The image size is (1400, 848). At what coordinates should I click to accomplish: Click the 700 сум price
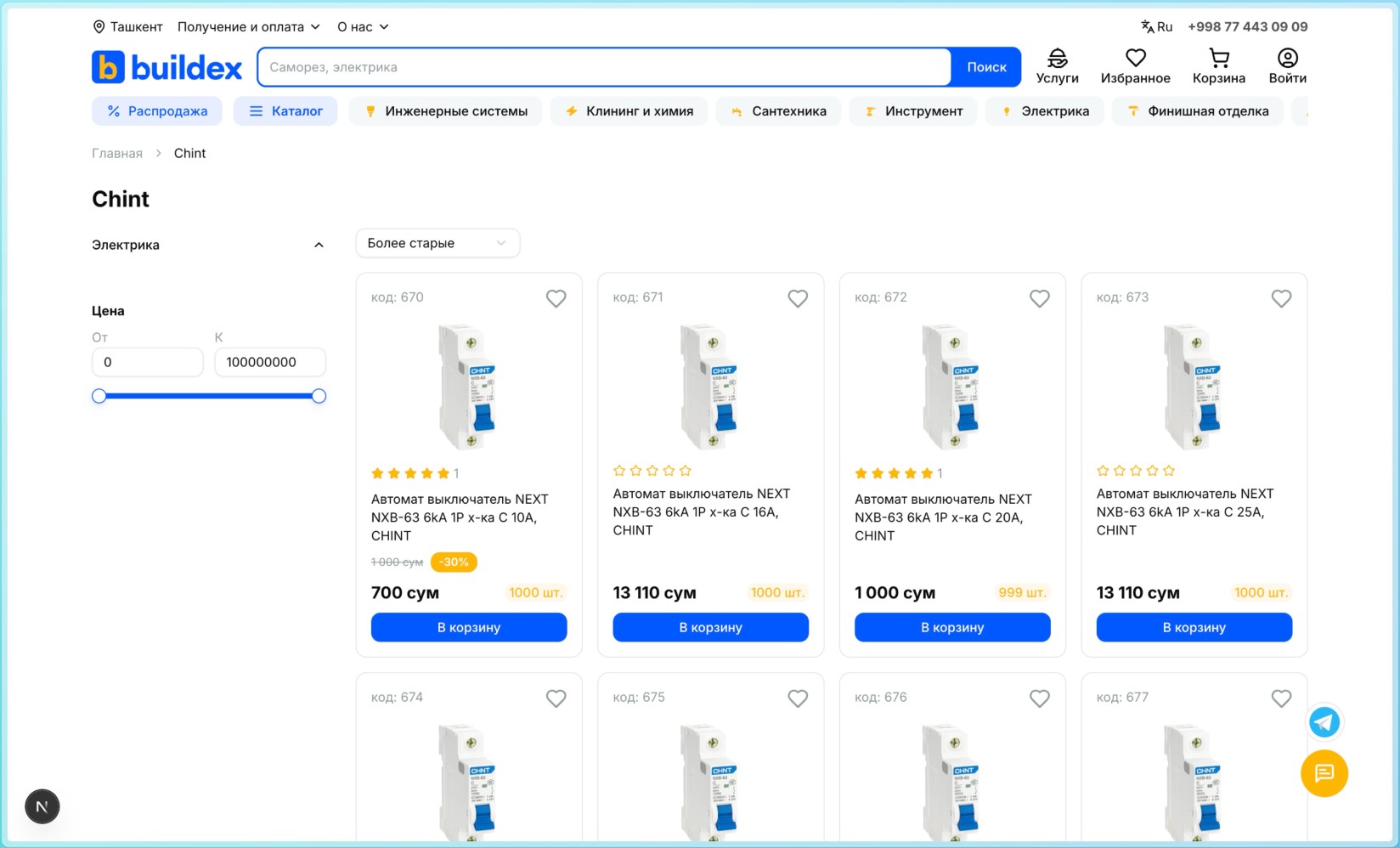click(405, 593)
